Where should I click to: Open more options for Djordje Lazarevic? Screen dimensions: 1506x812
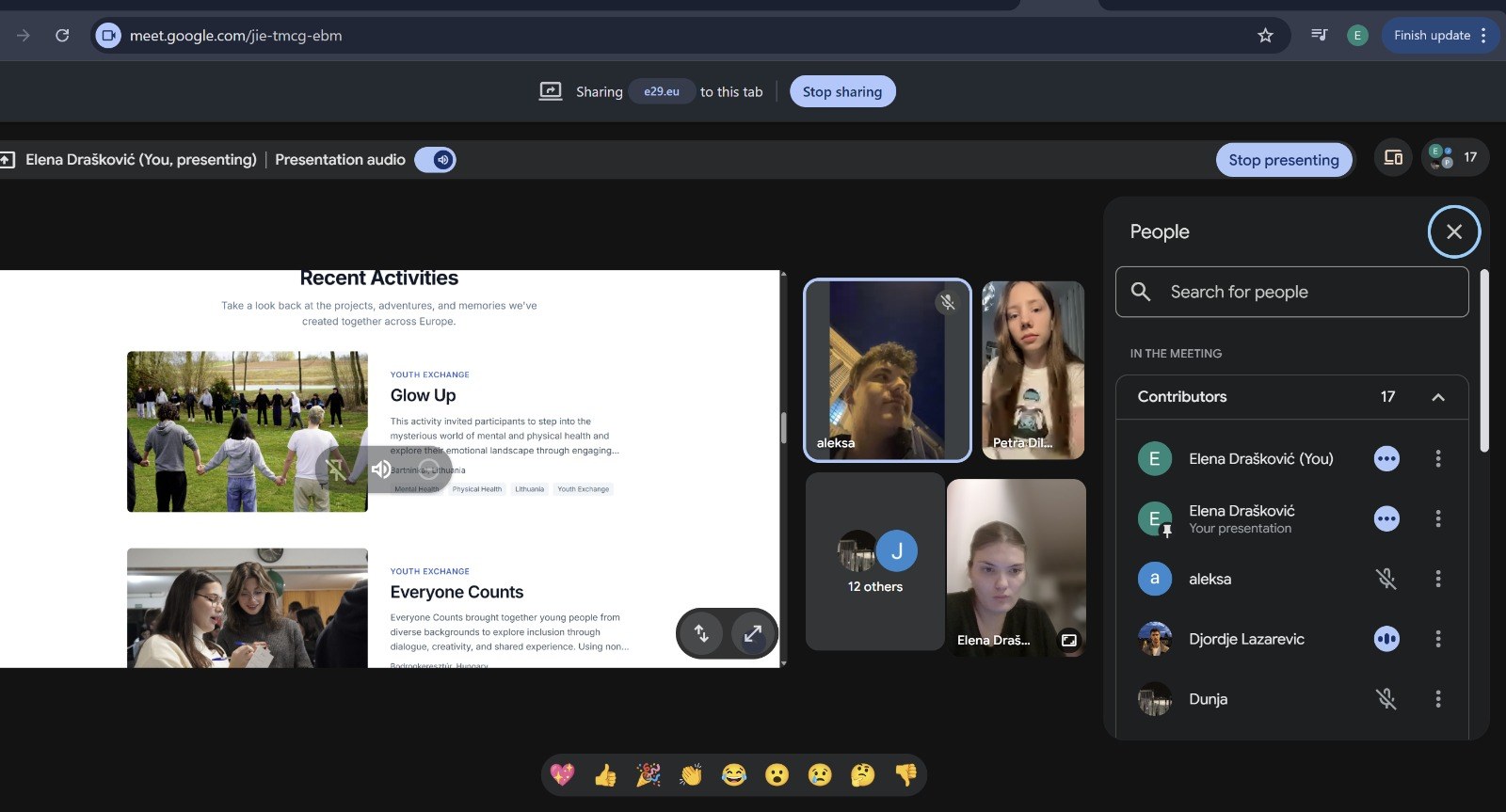click(1437, 639)
